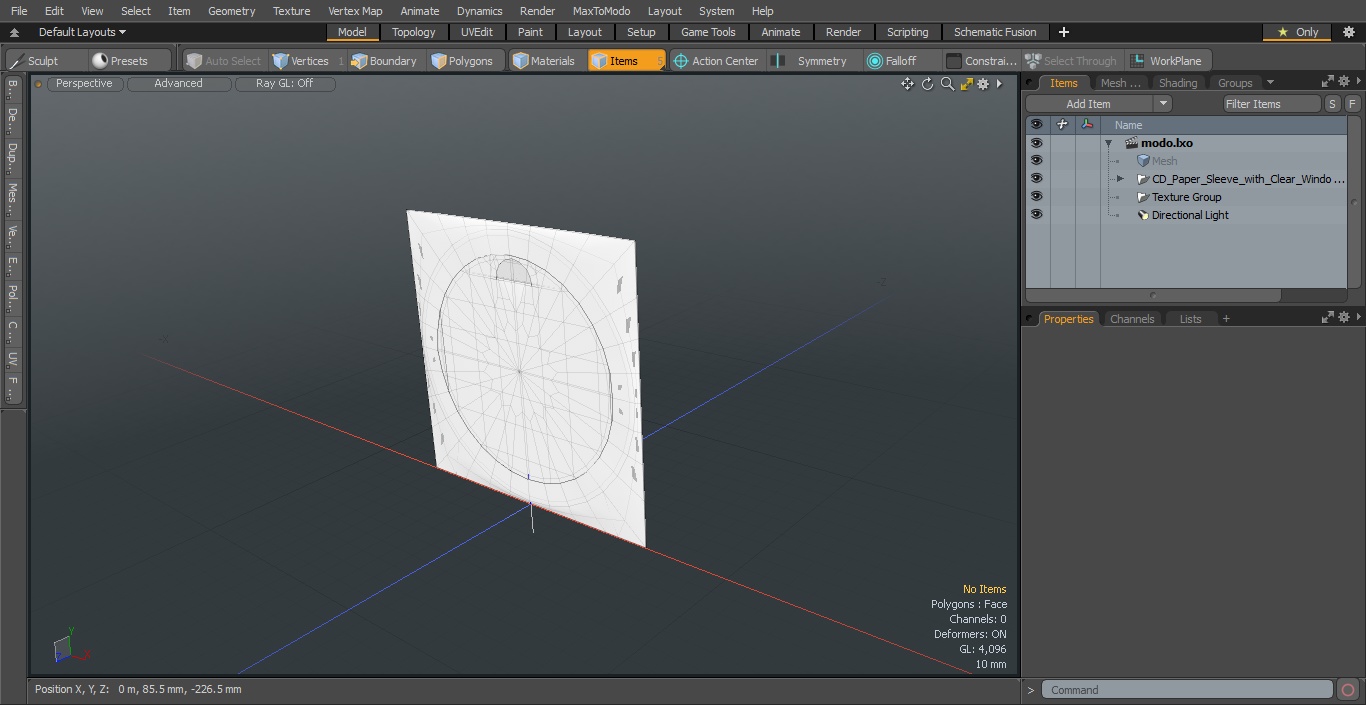Open the WorkPlane tool
1366x705 pixels.
pos(1166,61)
